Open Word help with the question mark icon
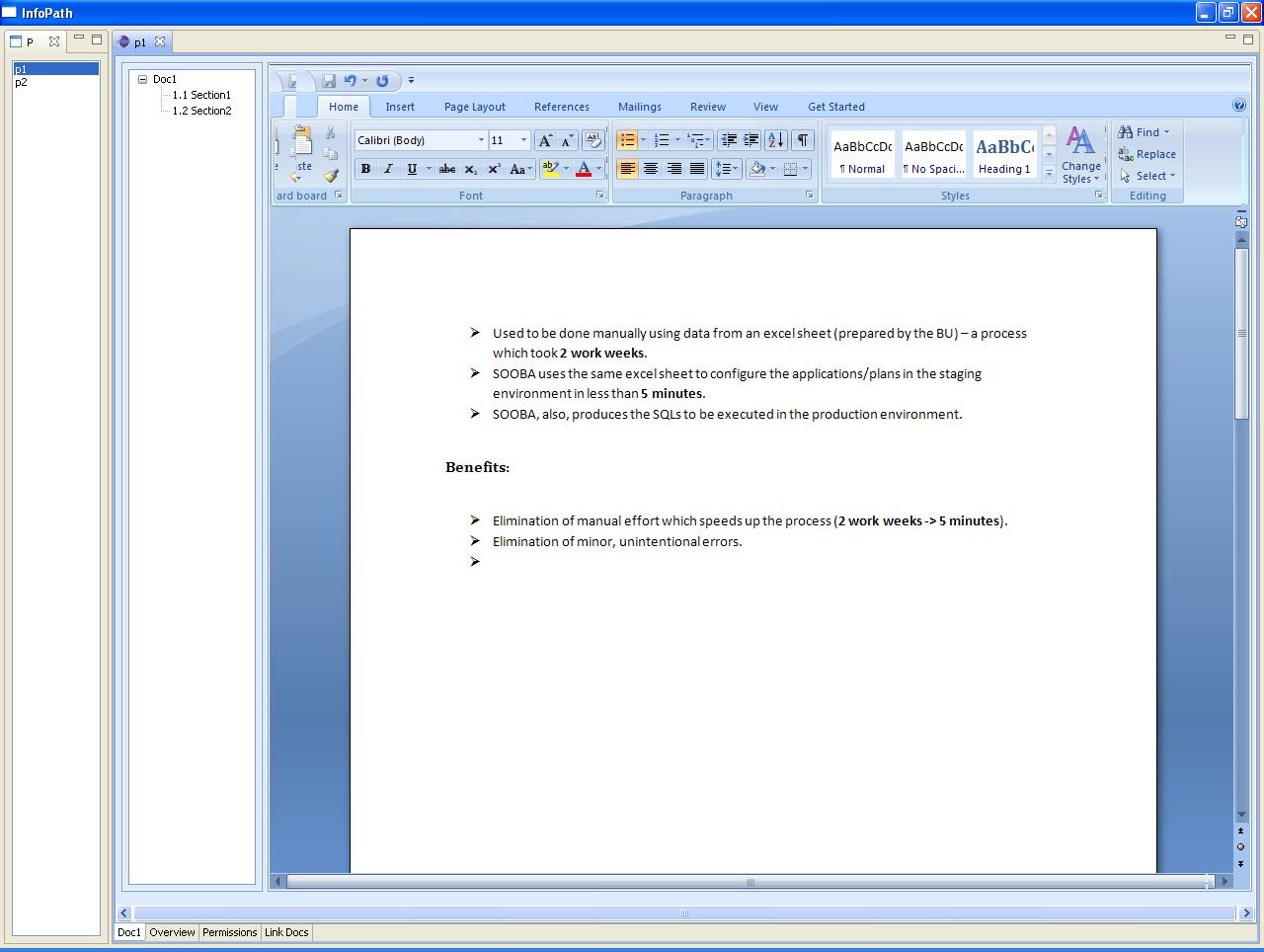The image size is (1264, 952). (x=1239, y=105)
